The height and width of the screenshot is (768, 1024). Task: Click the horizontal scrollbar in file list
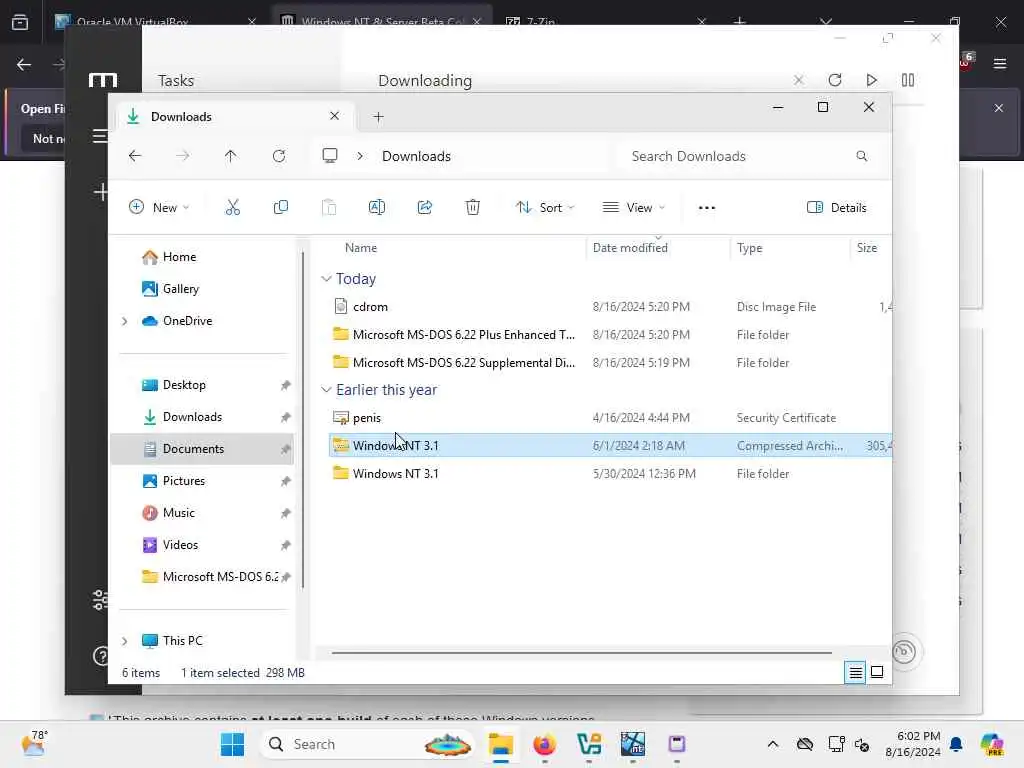click(x=581, y=652)
